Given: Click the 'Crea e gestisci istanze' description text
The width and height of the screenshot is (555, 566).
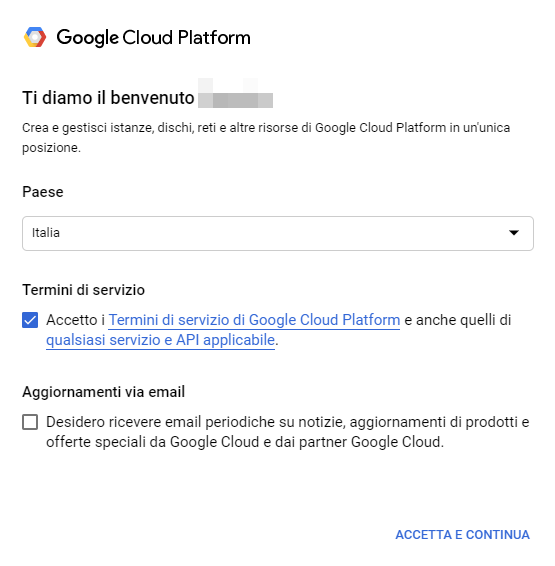Looking at the screenshot, I should coord(266,138).
